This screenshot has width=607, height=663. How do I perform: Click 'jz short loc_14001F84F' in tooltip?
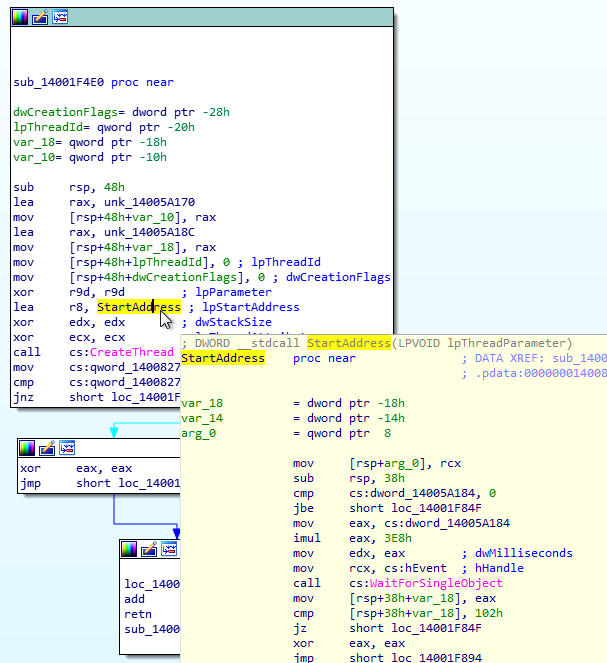pos(387,628)
